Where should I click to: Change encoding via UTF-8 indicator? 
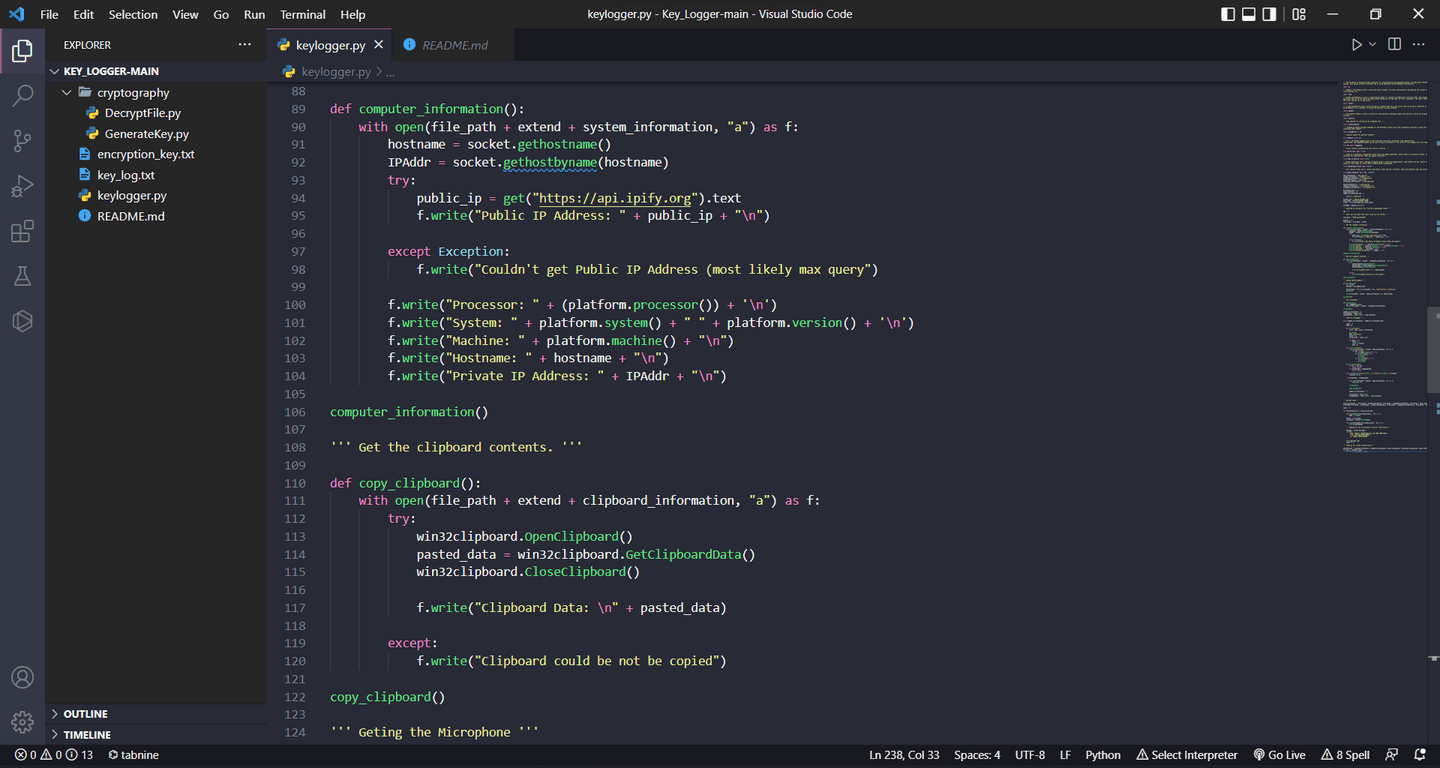1030,755
